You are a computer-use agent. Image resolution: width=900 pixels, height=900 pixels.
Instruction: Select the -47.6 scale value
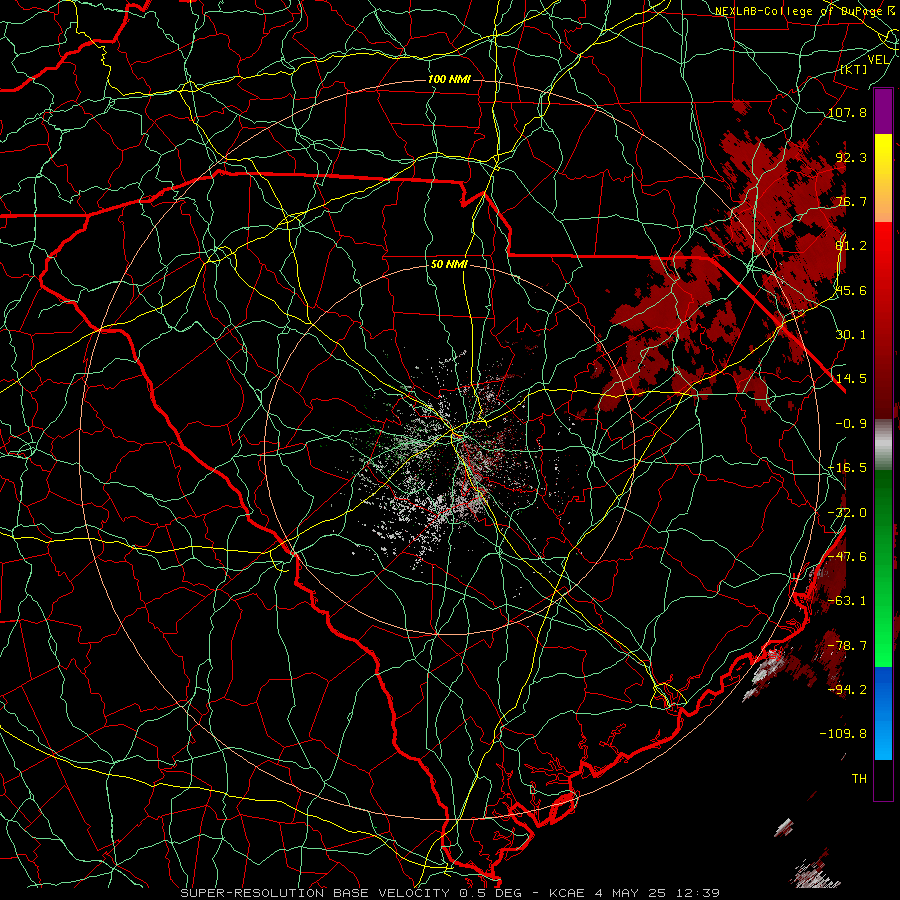(847, 557)
